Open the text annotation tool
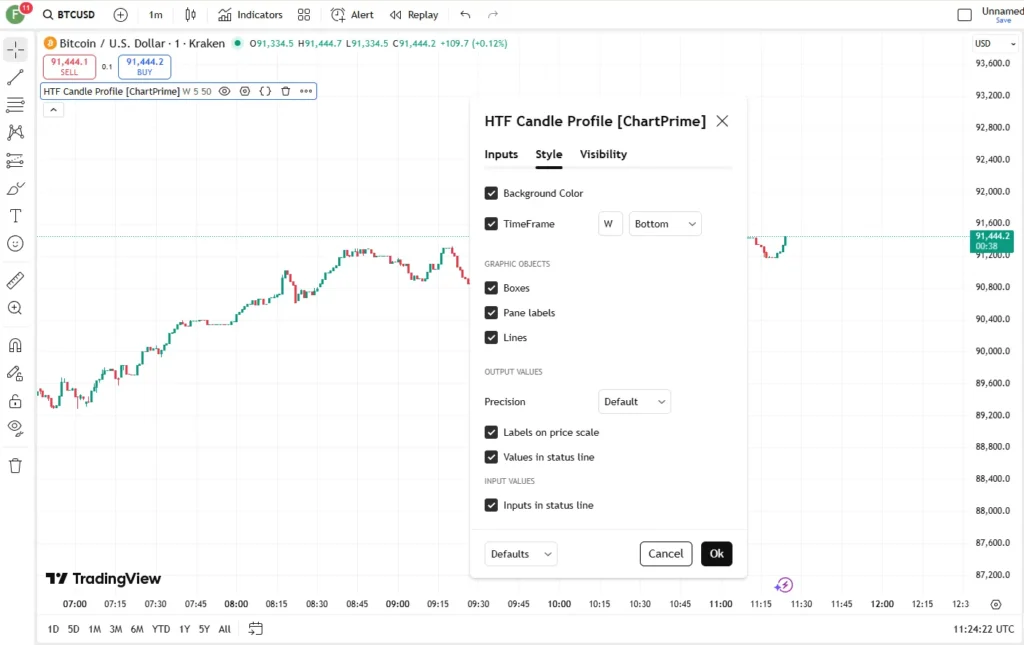This screenshot has height=645, width=1024. pos(15,216)
